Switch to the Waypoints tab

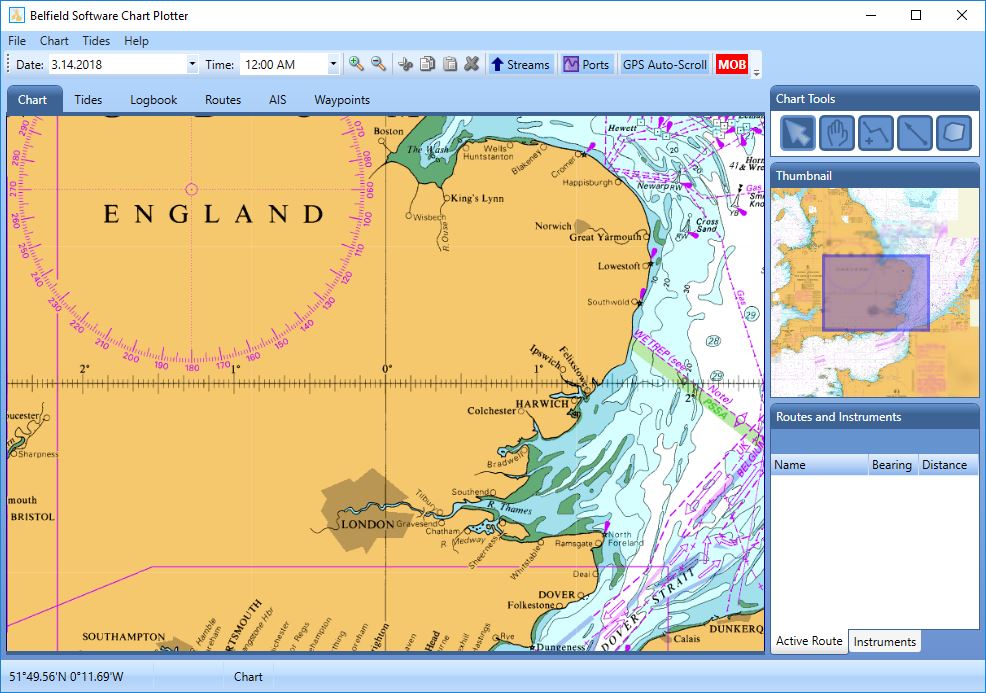(x=341, y=99)
